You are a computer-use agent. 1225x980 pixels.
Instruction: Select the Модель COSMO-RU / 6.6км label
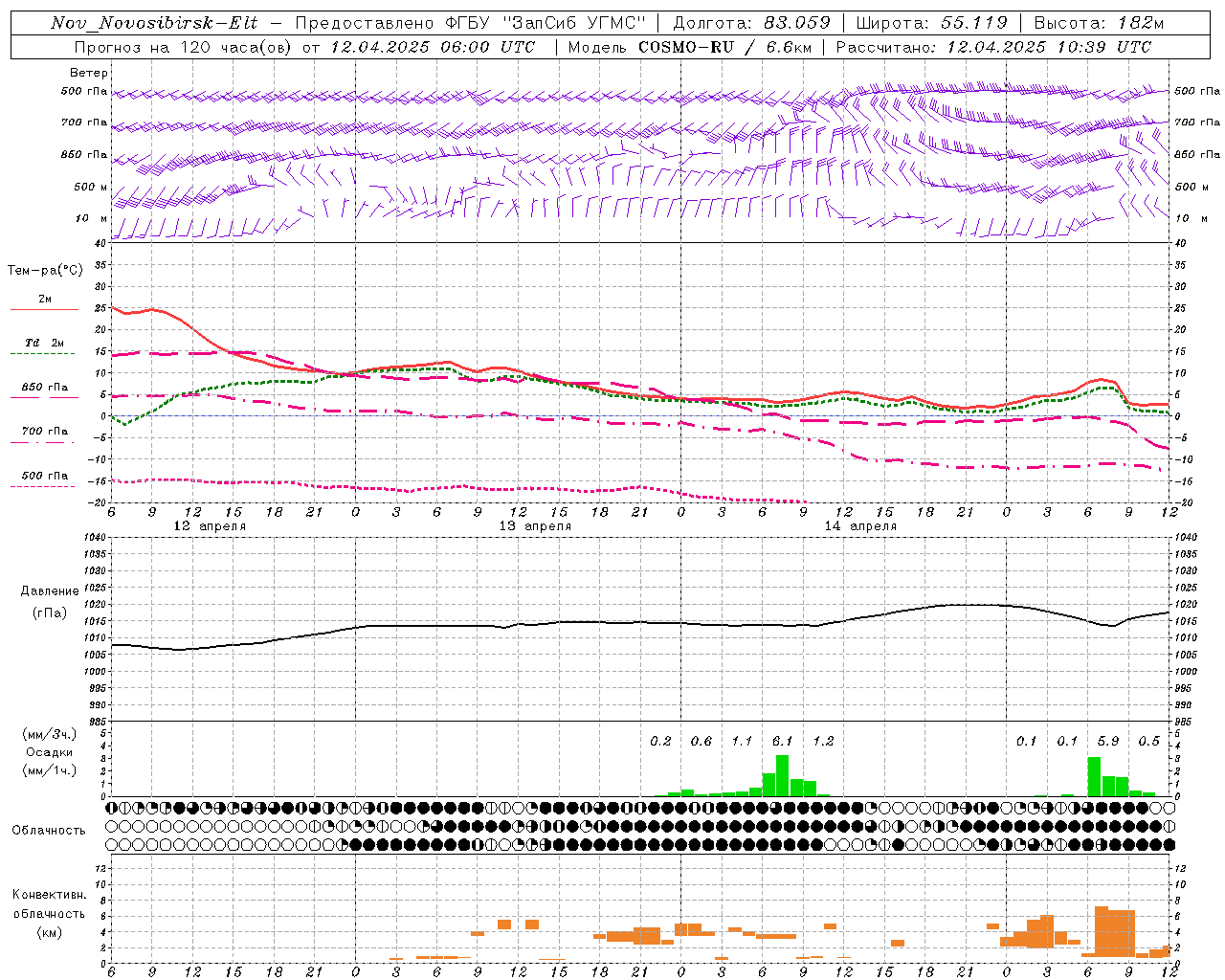[689, 47]
